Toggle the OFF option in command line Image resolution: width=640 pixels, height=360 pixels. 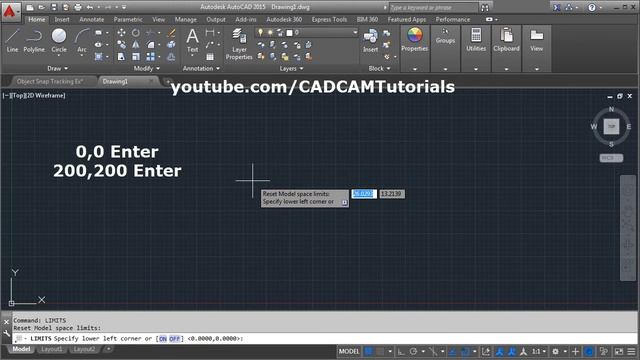click(175, 339)
